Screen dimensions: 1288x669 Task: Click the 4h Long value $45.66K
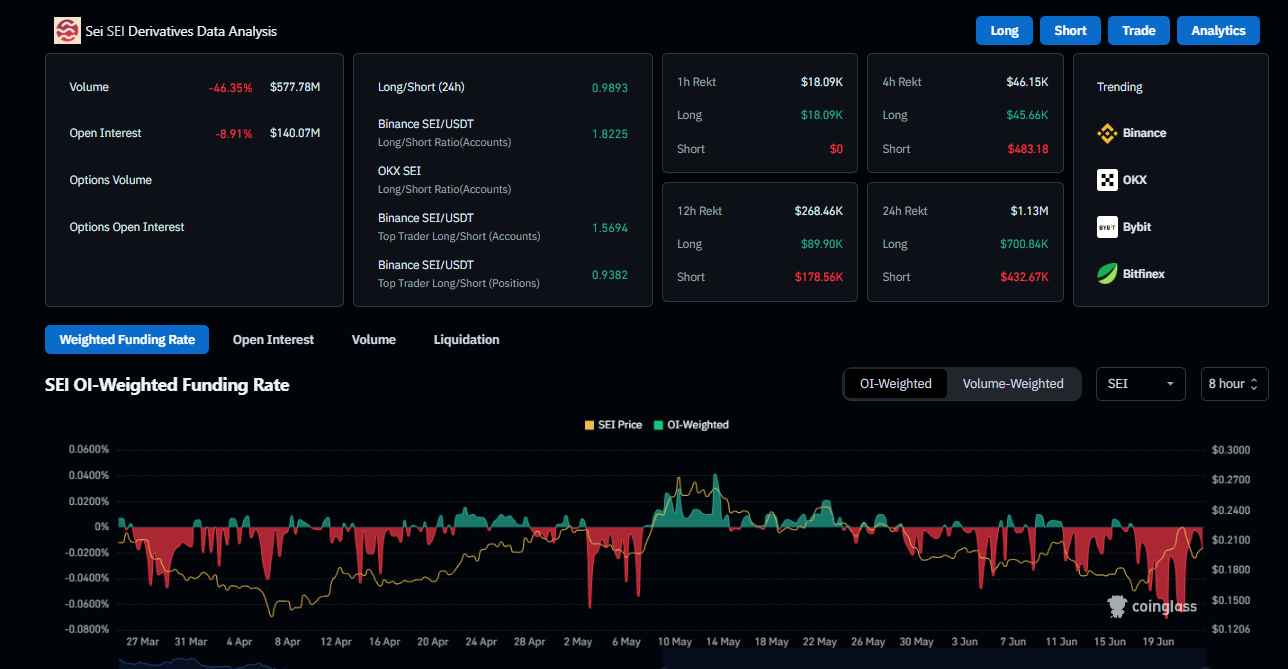click(1027, 115)
